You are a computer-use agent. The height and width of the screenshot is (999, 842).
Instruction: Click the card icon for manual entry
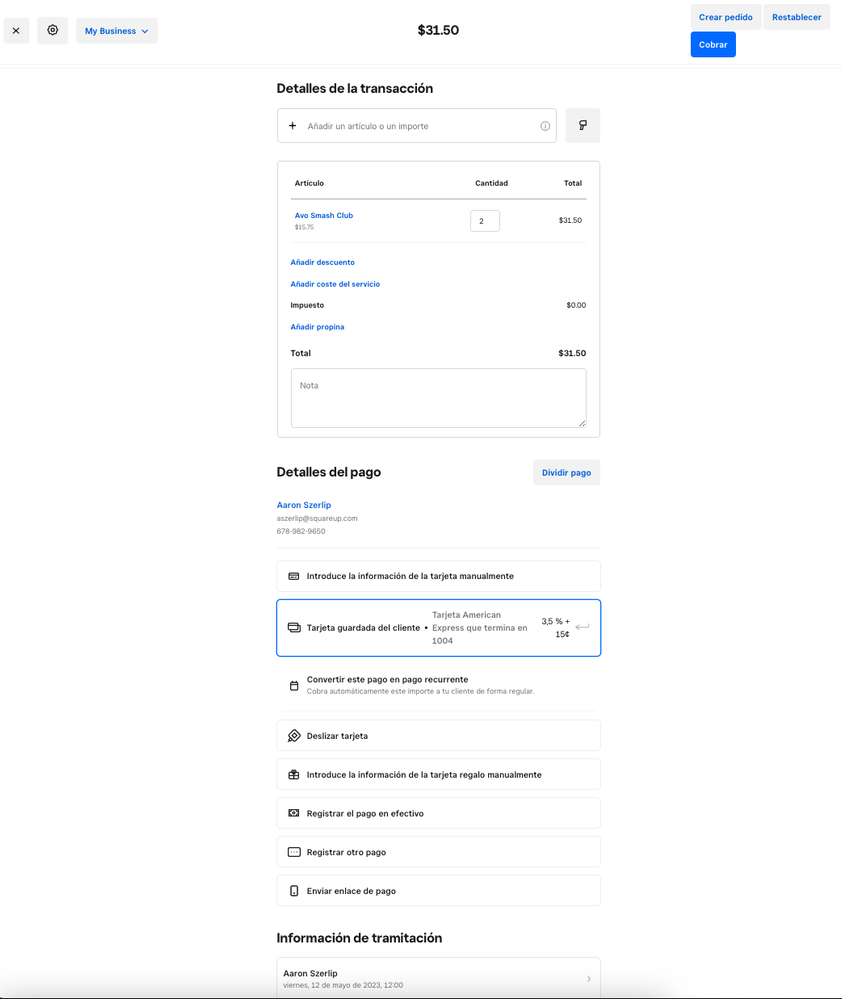pyautogui.click(x=294, y=576)
